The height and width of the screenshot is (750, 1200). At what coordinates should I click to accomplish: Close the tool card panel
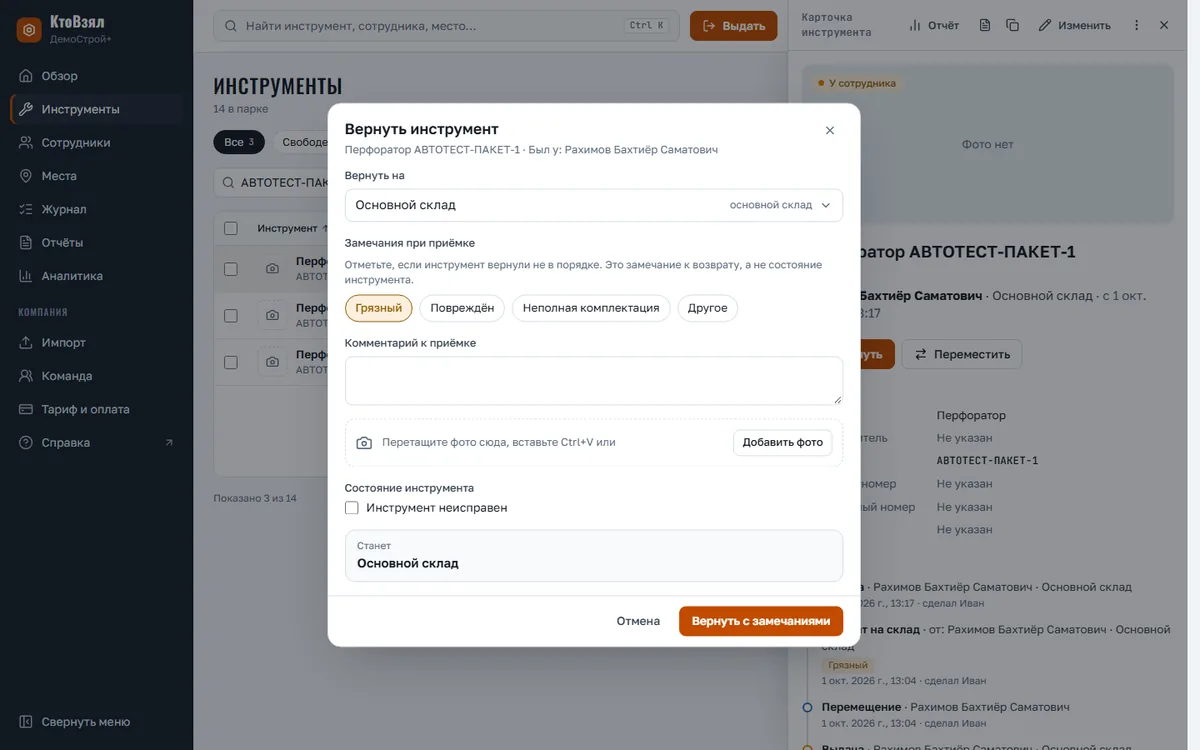pyautogui.click(x=1164, y=25)
